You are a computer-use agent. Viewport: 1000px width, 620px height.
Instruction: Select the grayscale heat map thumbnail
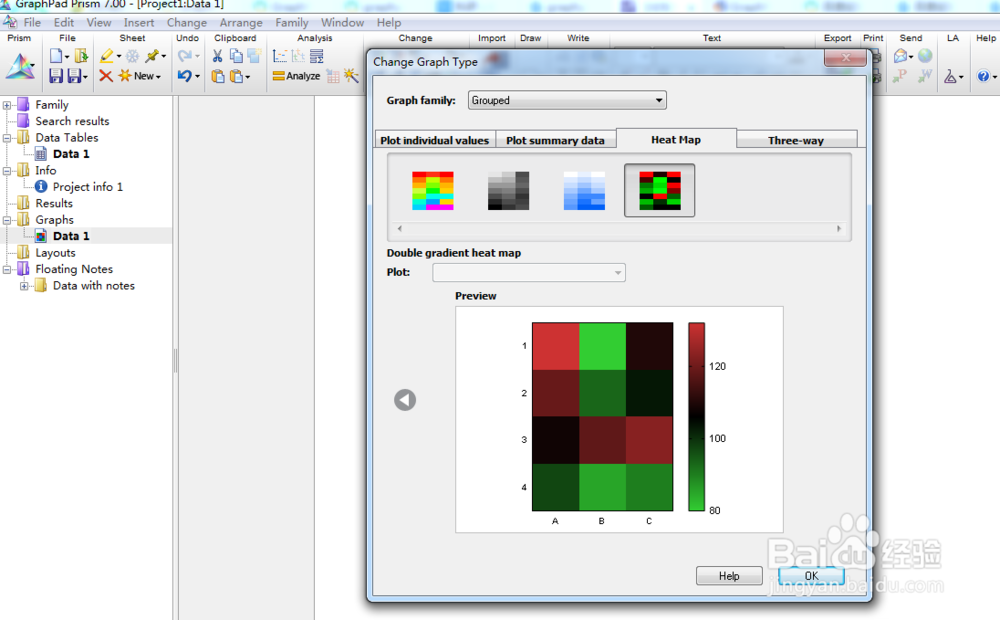coord(508,191)
